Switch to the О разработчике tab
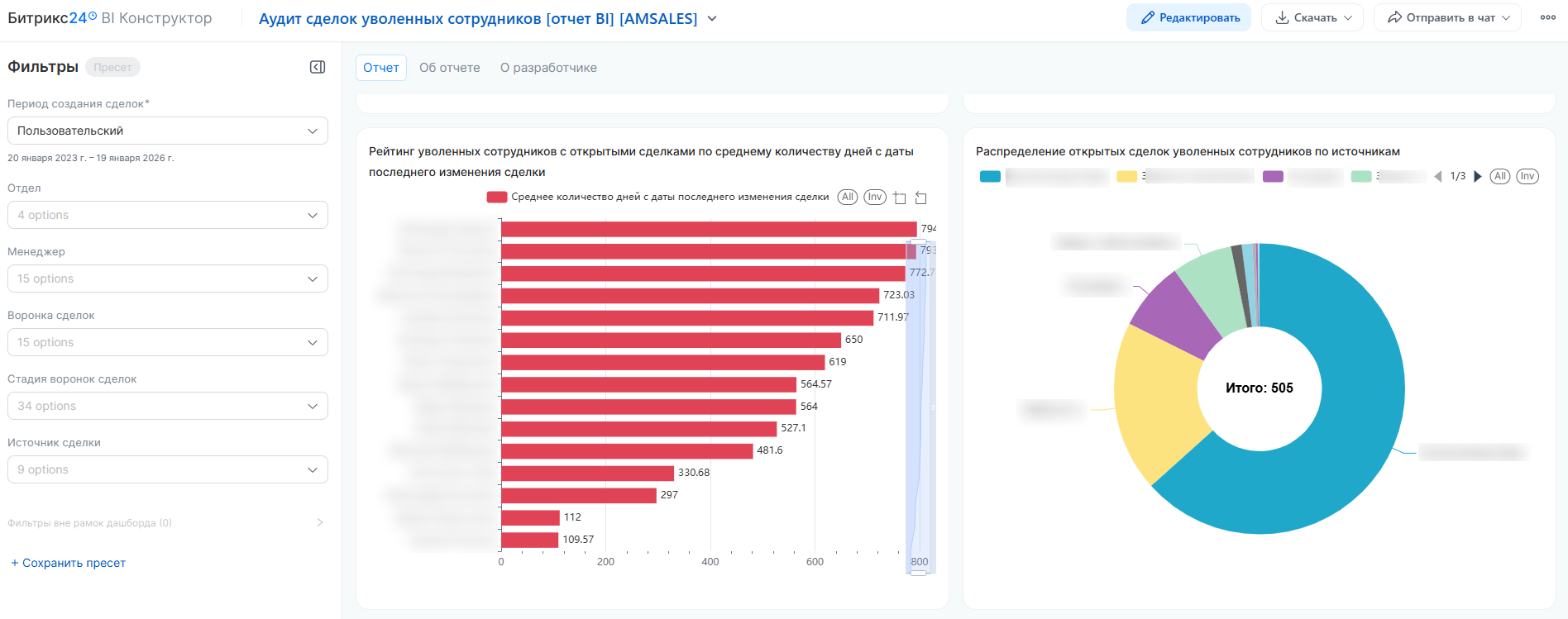The image size is (1568, 619). click(548, 68)
